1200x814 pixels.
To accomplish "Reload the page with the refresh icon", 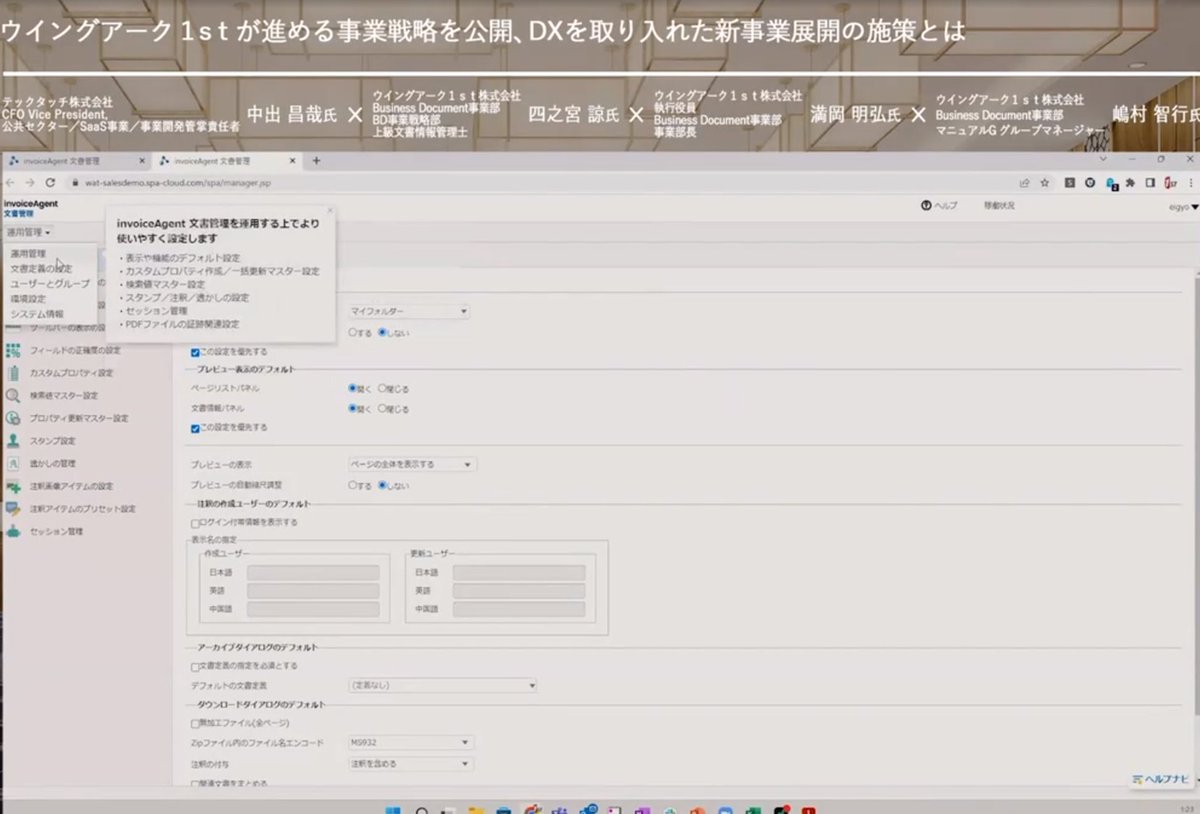I will click(50, 183).
